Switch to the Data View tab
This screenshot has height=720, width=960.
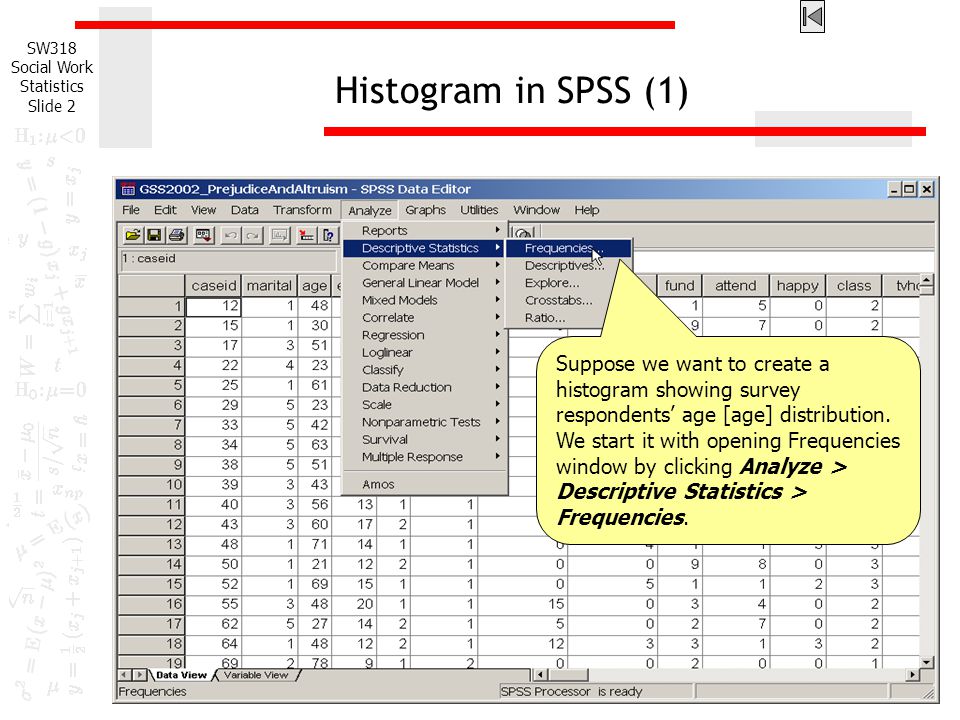tap(181, 675)
